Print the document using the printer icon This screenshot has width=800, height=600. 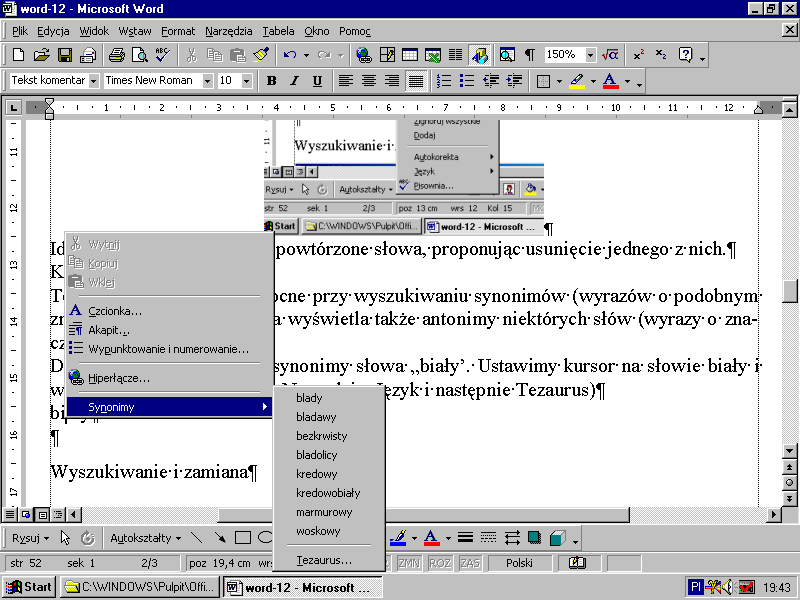coord(117,55)
